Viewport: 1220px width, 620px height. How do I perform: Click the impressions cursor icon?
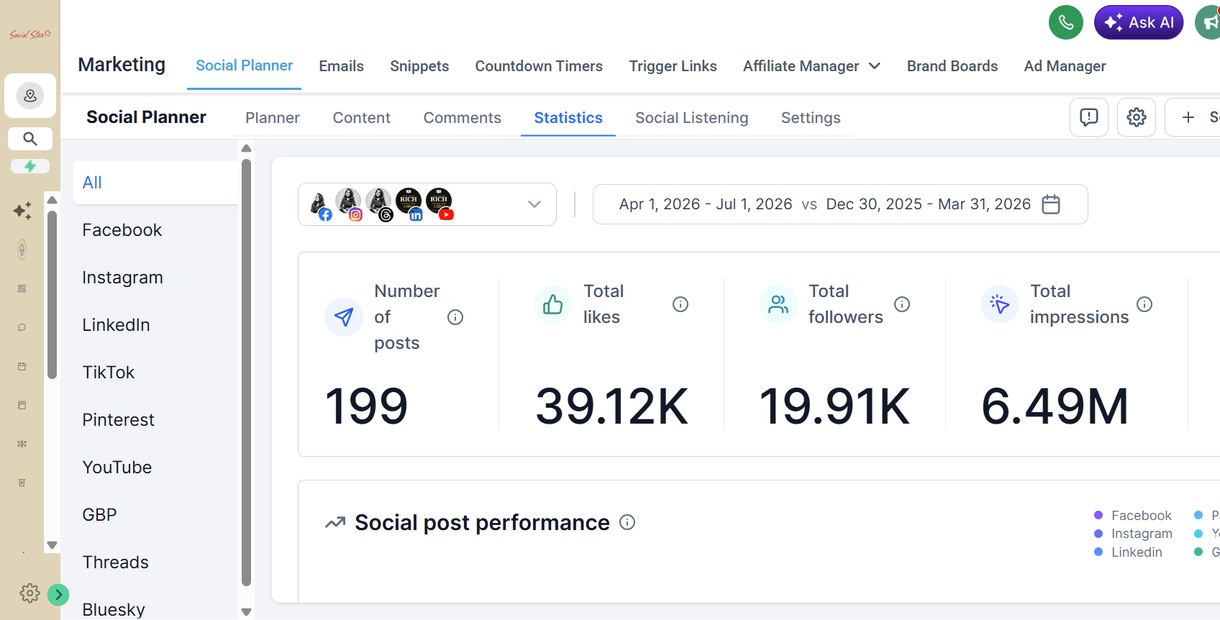[1000, 304]
